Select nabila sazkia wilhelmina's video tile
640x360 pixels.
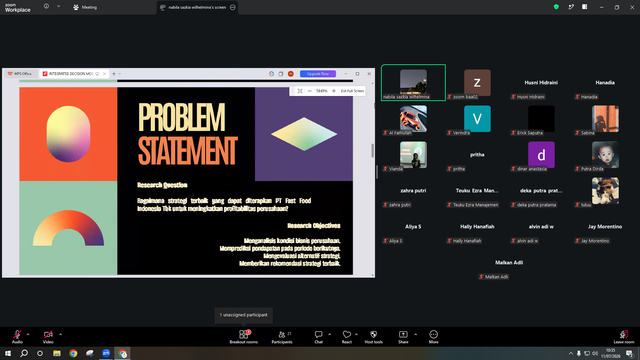[413, 82]
